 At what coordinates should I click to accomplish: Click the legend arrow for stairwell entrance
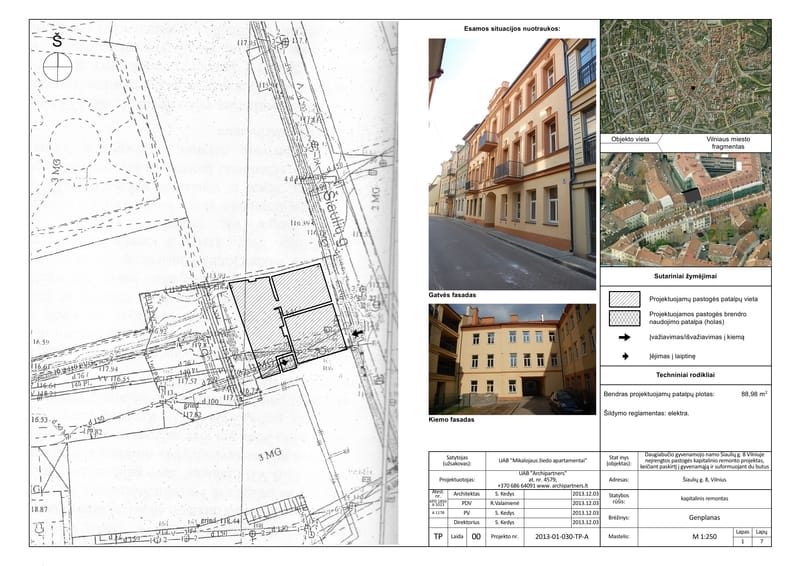pos(625,356)
